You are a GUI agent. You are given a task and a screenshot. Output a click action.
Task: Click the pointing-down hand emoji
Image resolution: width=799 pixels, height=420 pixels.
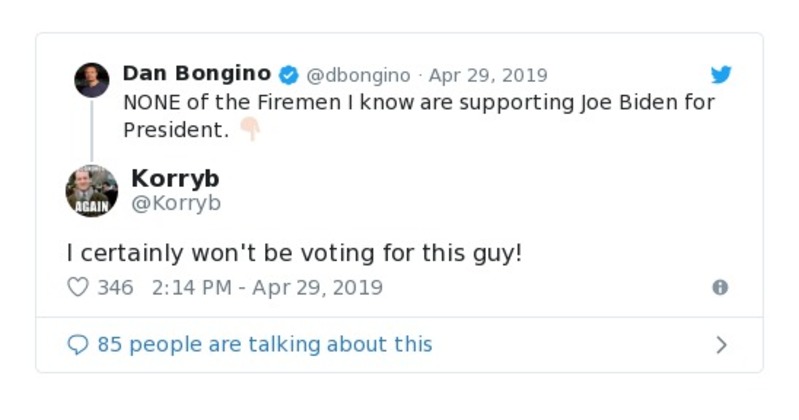tap(249, 130)
